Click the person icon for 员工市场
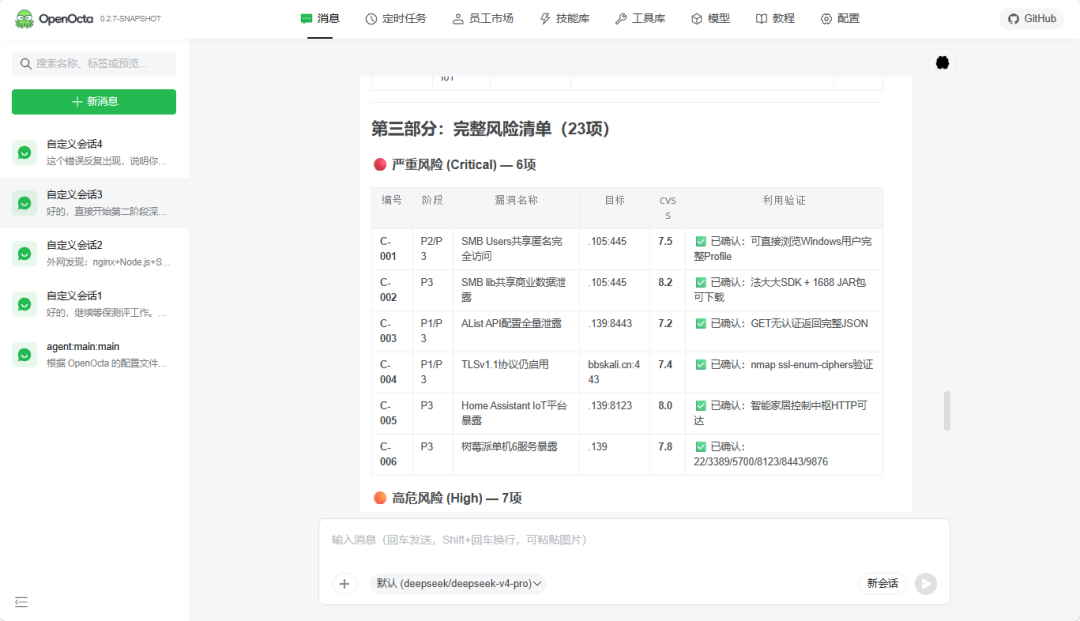The height and width of the screenshot is (621, 1080). (458, 19)
